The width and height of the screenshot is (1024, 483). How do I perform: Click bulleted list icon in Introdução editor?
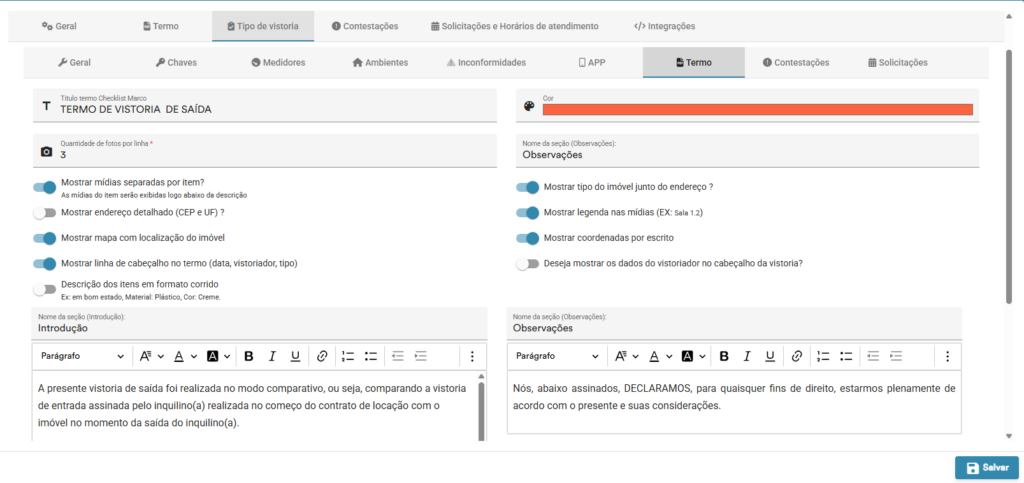pyautogui.click(x=371, y=356)
